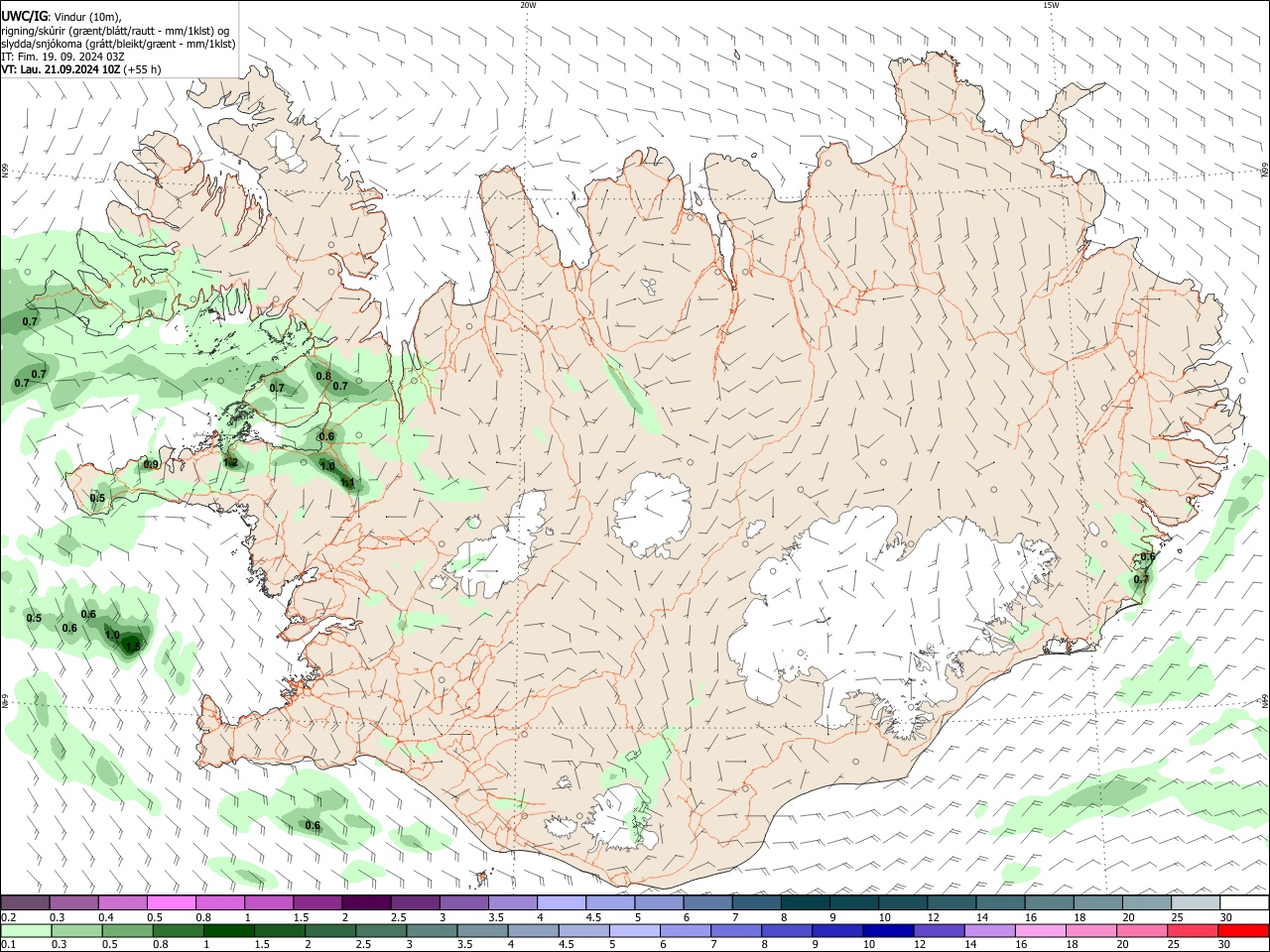1270x952 pixels.
Task: Click the upper-row teal swatch between 9 and 10
Action: point(854,903)
